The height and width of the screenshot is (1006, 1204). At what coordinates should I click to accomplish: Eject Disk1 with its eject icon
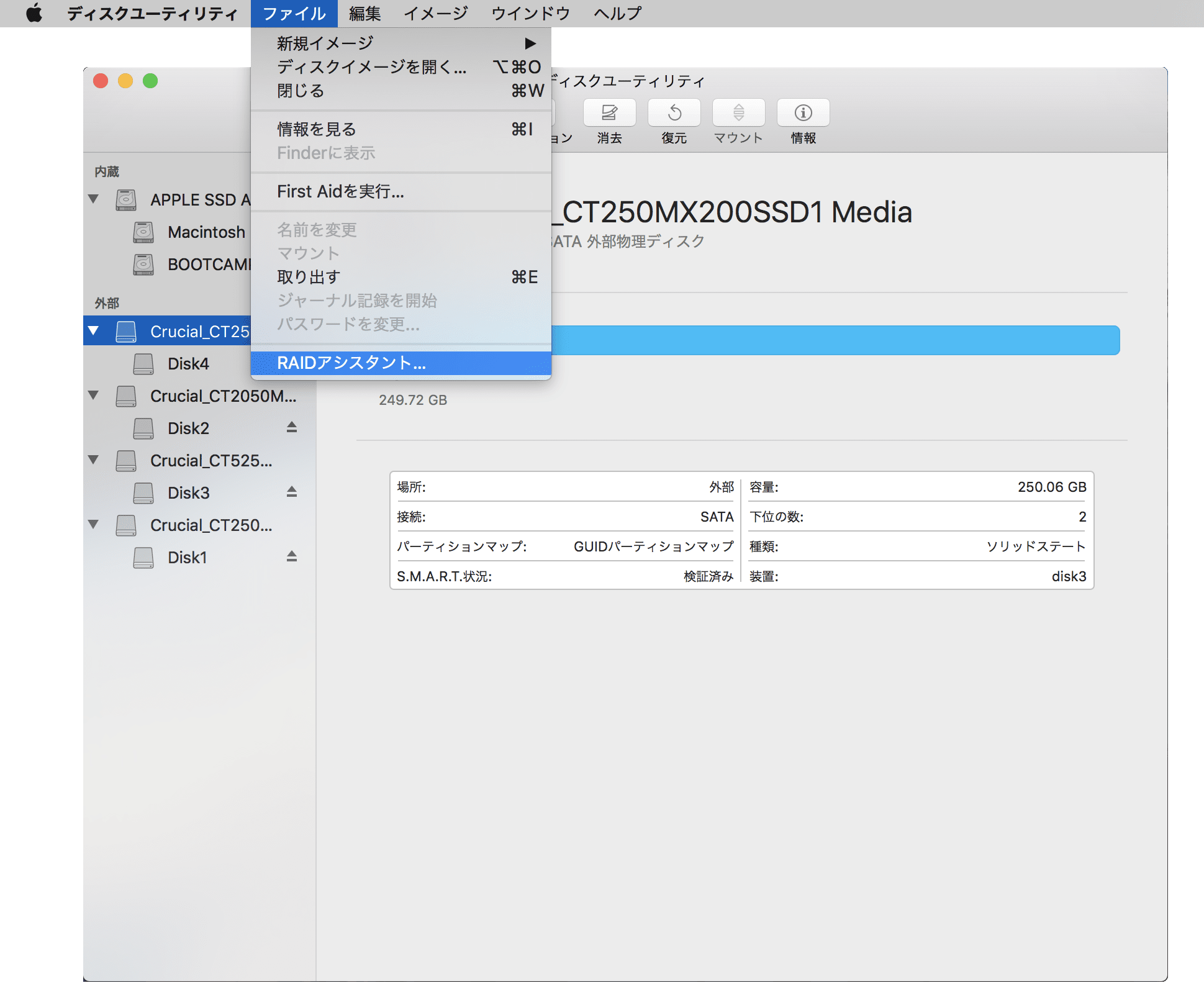tap(292, 556)
